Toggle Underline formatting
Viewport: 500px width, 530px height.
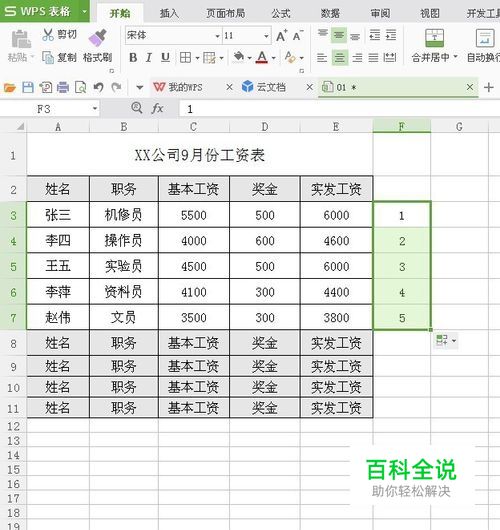click(x=165, y=58)
